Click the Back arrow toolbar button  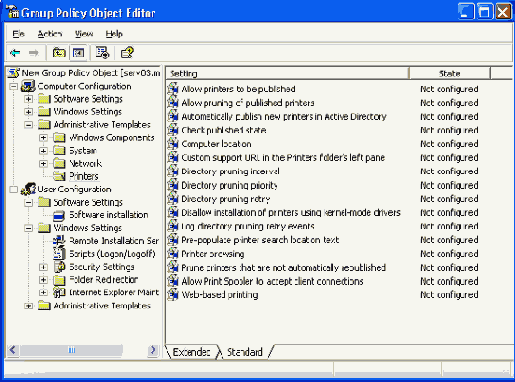coord(15,53)
